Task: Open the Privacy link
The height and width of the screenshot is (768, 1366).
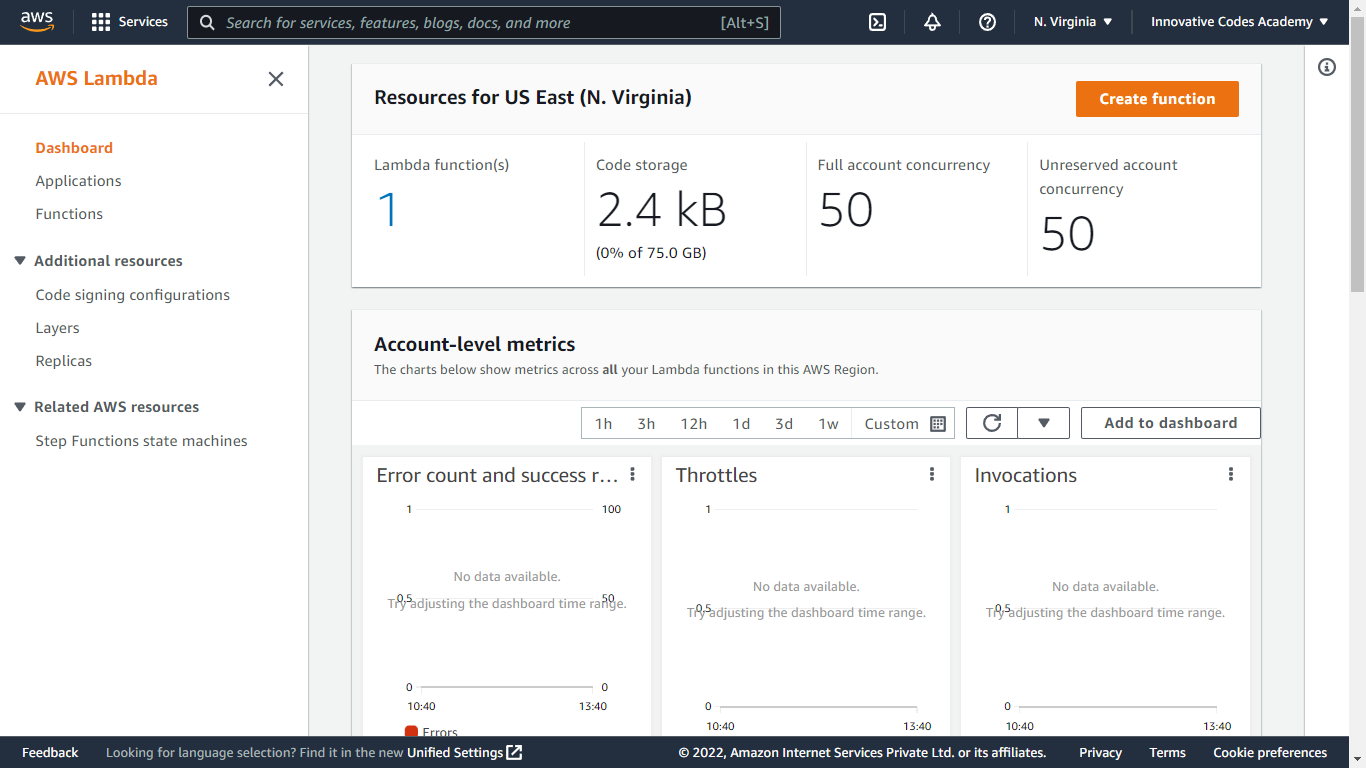Action: point(1100,753)
